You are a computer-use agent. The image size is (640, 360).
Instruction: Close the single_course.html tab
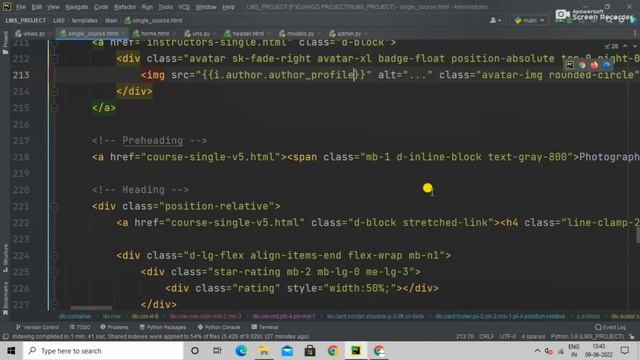[x=123, y=33]
